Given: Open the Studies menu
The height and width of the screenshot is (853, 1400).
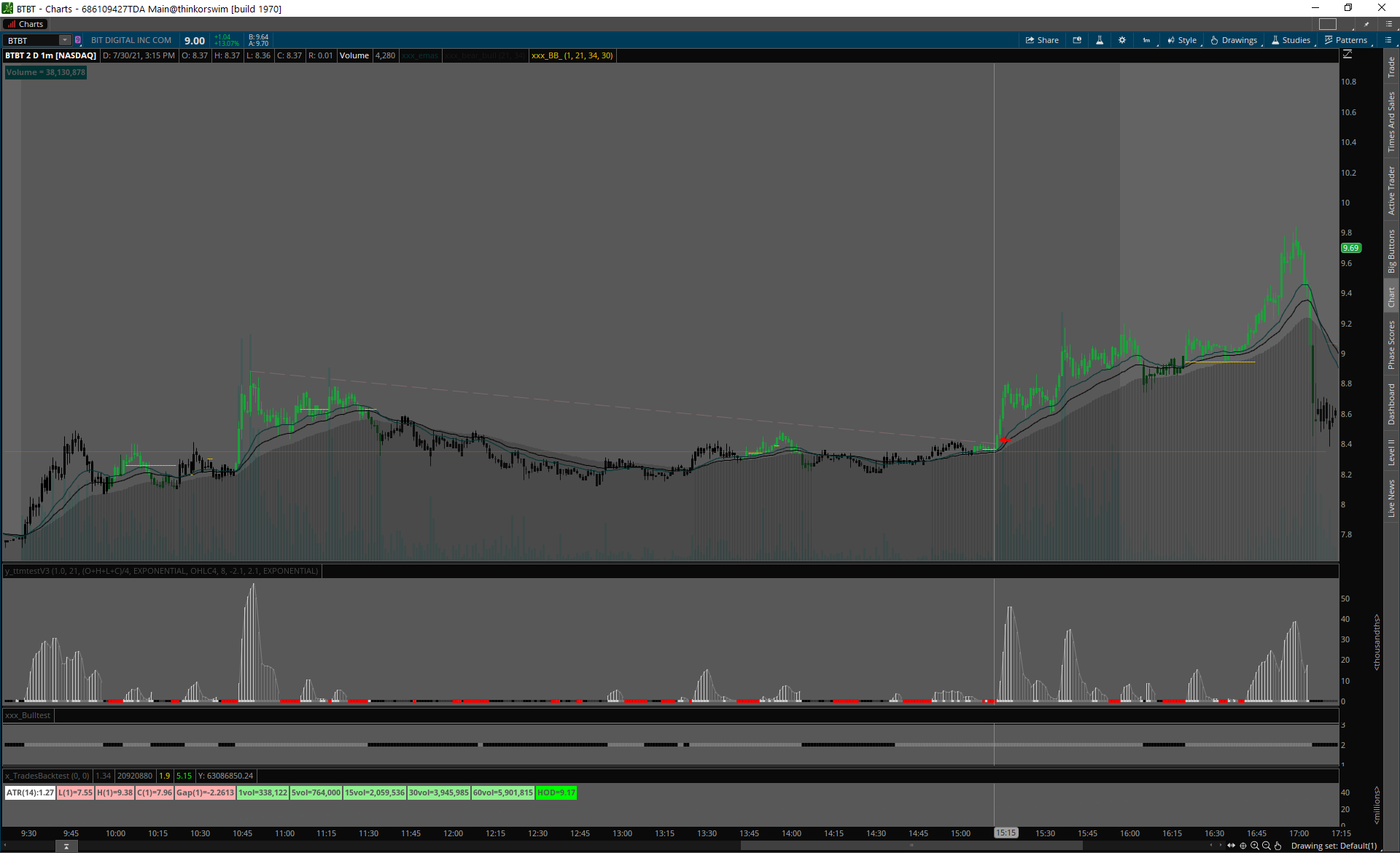Looking at the screenshot, I should click(x=1291, y=40).
